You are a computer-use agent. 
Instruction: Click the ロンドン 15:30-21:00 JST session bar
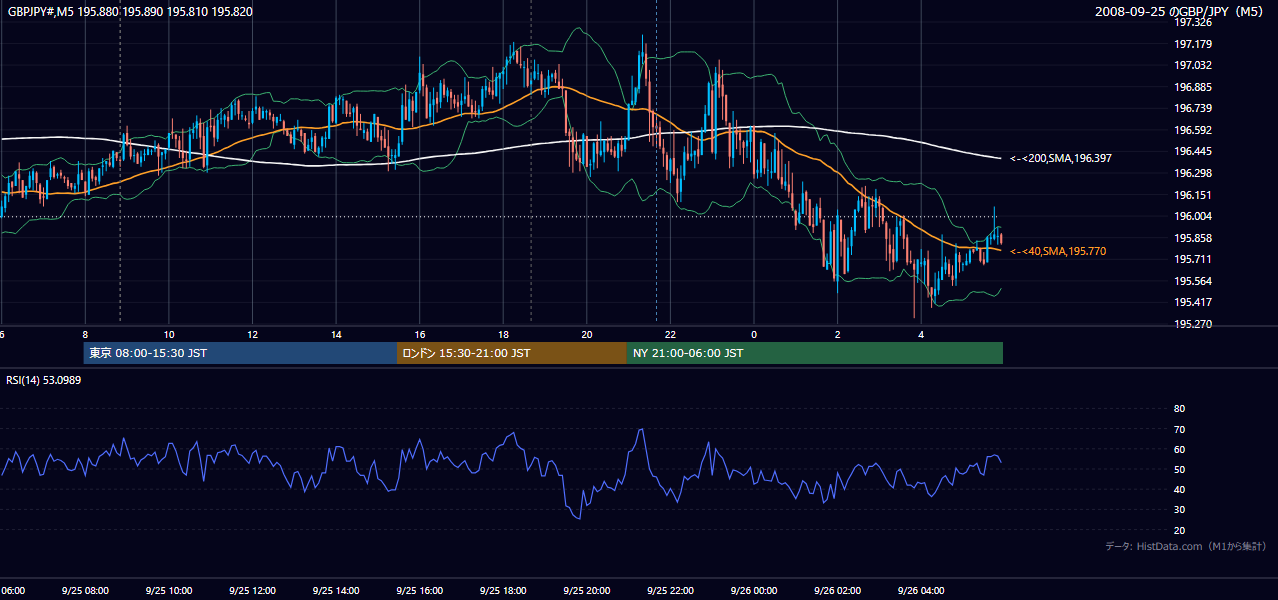point(512,353)
